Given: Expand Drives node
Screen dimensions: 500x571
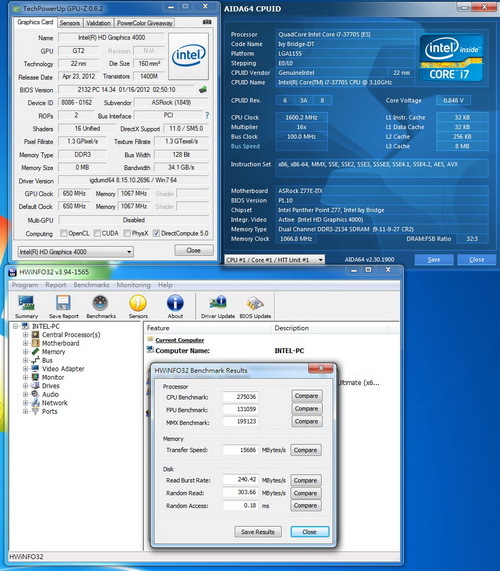Looking at the screenshot, I should pyautogui.click(x=25, y=386).
